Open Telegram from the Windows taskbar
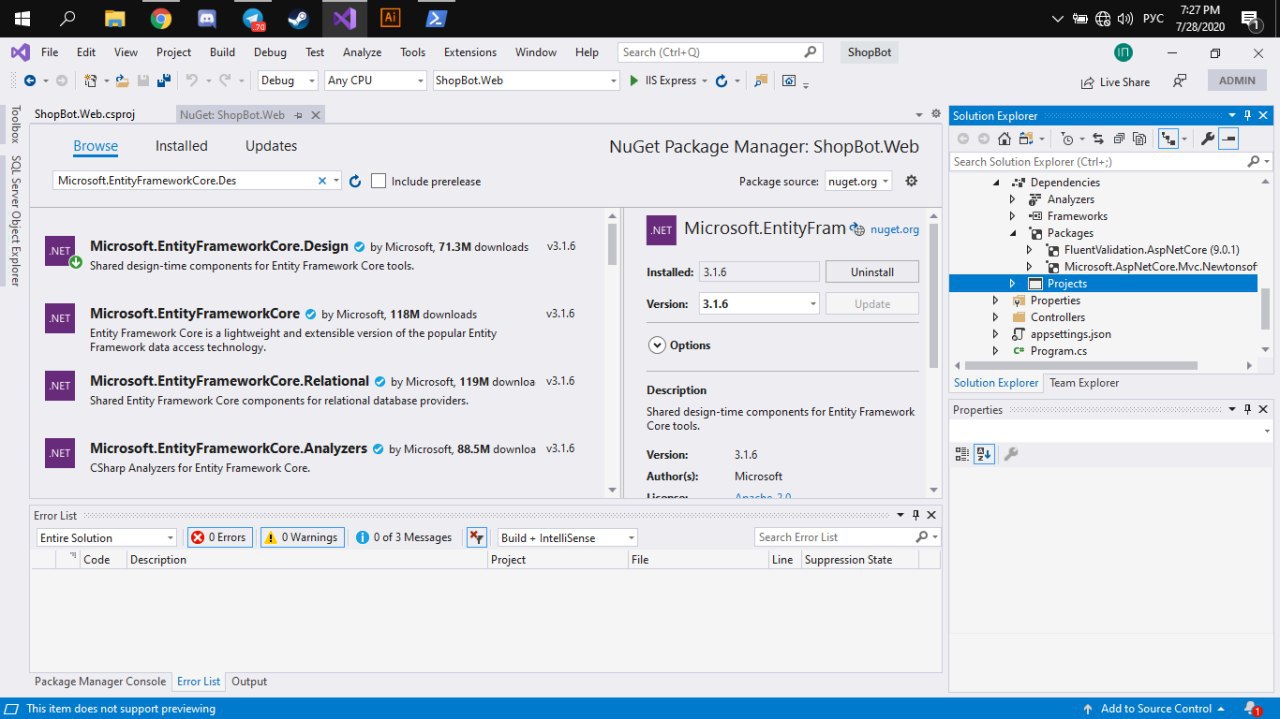The image size is (1280, 719). click(253, 18)
